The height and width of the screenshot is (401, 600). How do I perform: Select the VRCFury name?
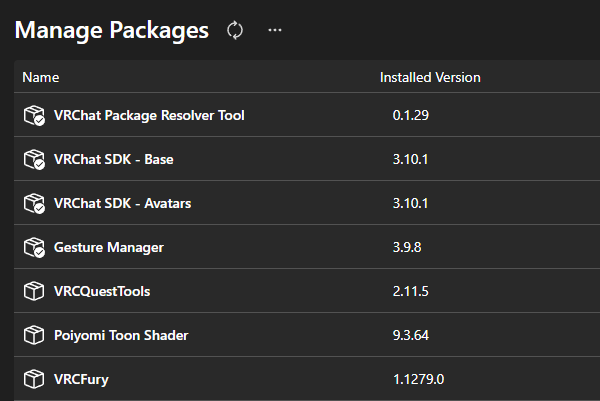82,380
